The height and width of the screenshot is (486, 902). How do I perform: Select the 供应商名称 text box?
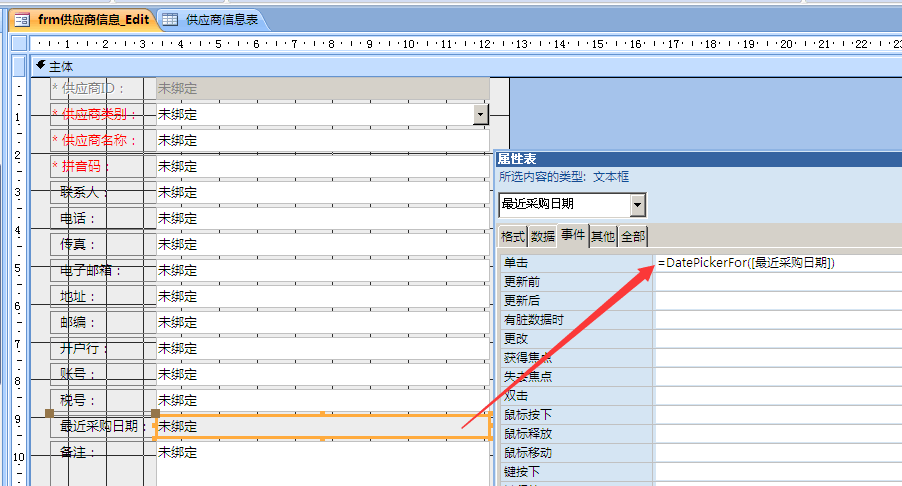point(322,140)
